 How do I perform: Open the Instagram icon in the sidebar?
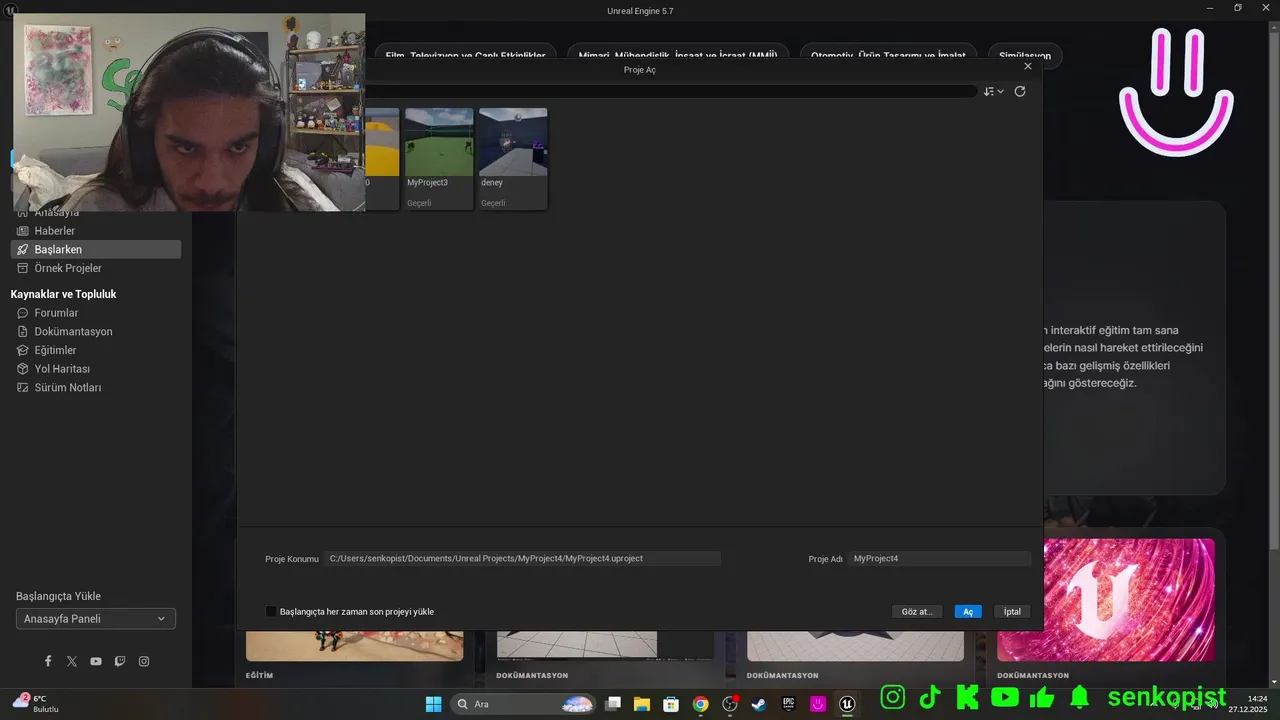click(x=144, y=661)
